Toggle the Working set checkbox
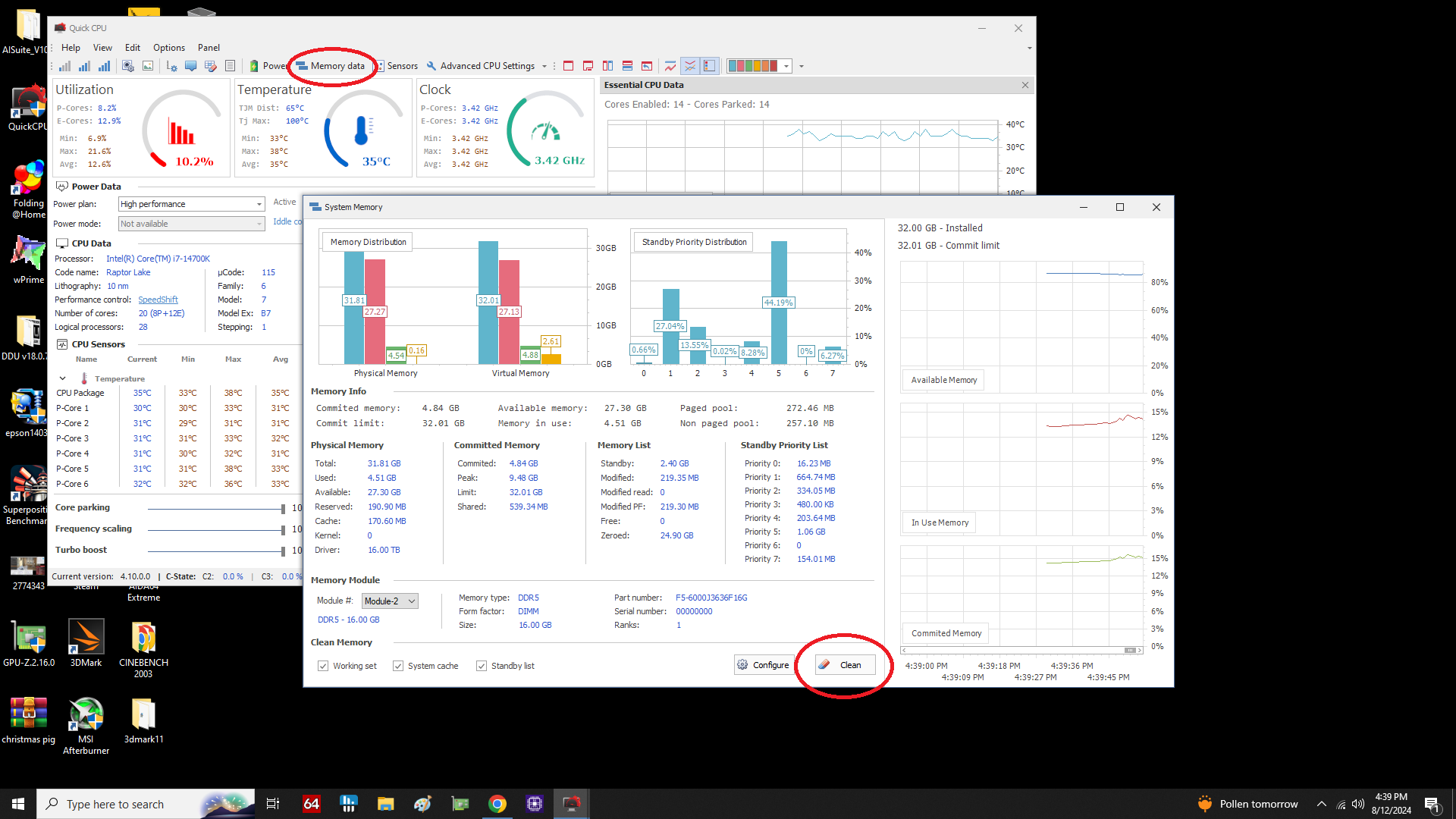Screen dimensions: 1456x819 pos(323,666)
